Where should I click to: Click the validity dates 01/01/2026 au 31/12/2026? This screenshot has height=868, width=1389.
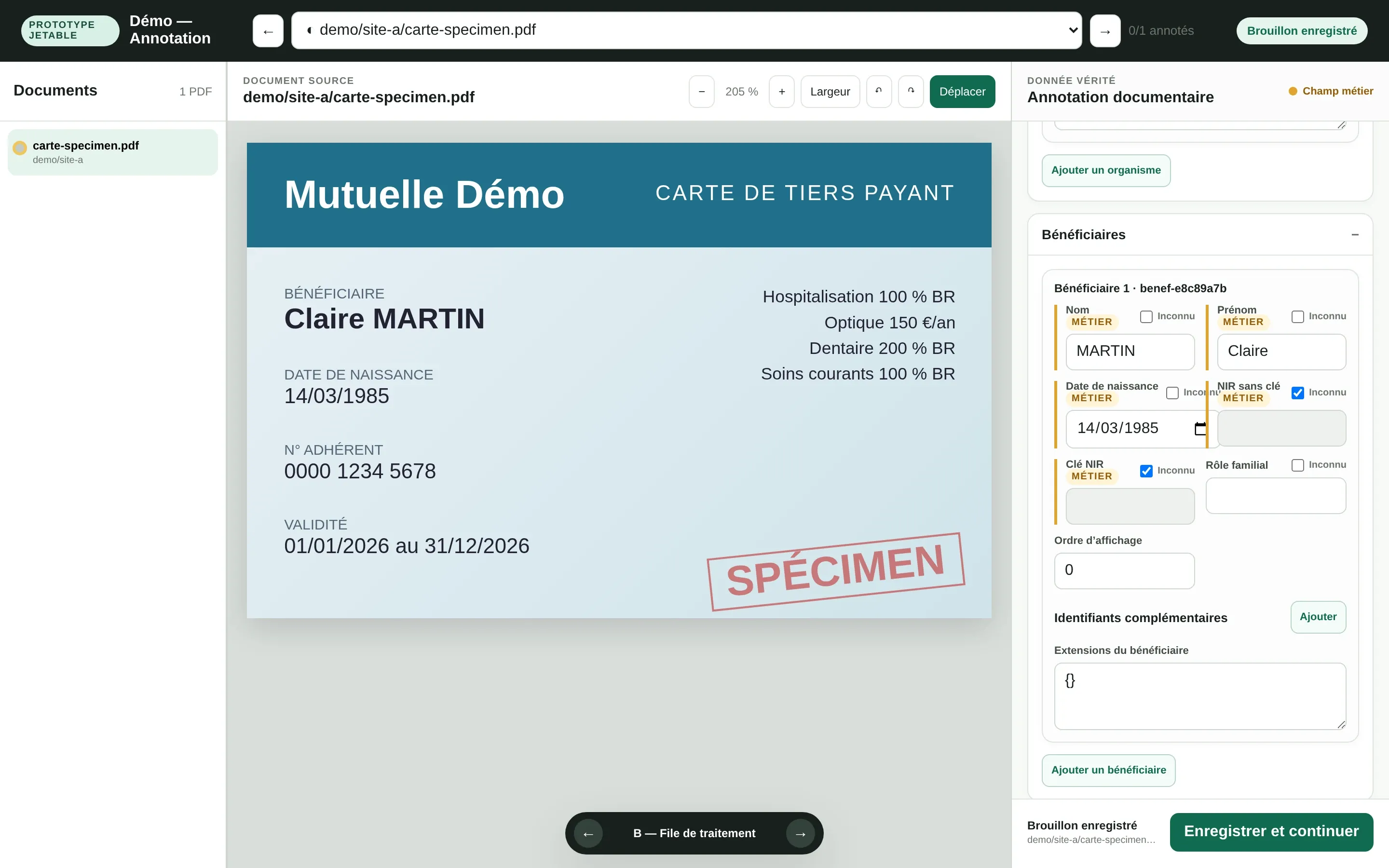coord(407,546)
